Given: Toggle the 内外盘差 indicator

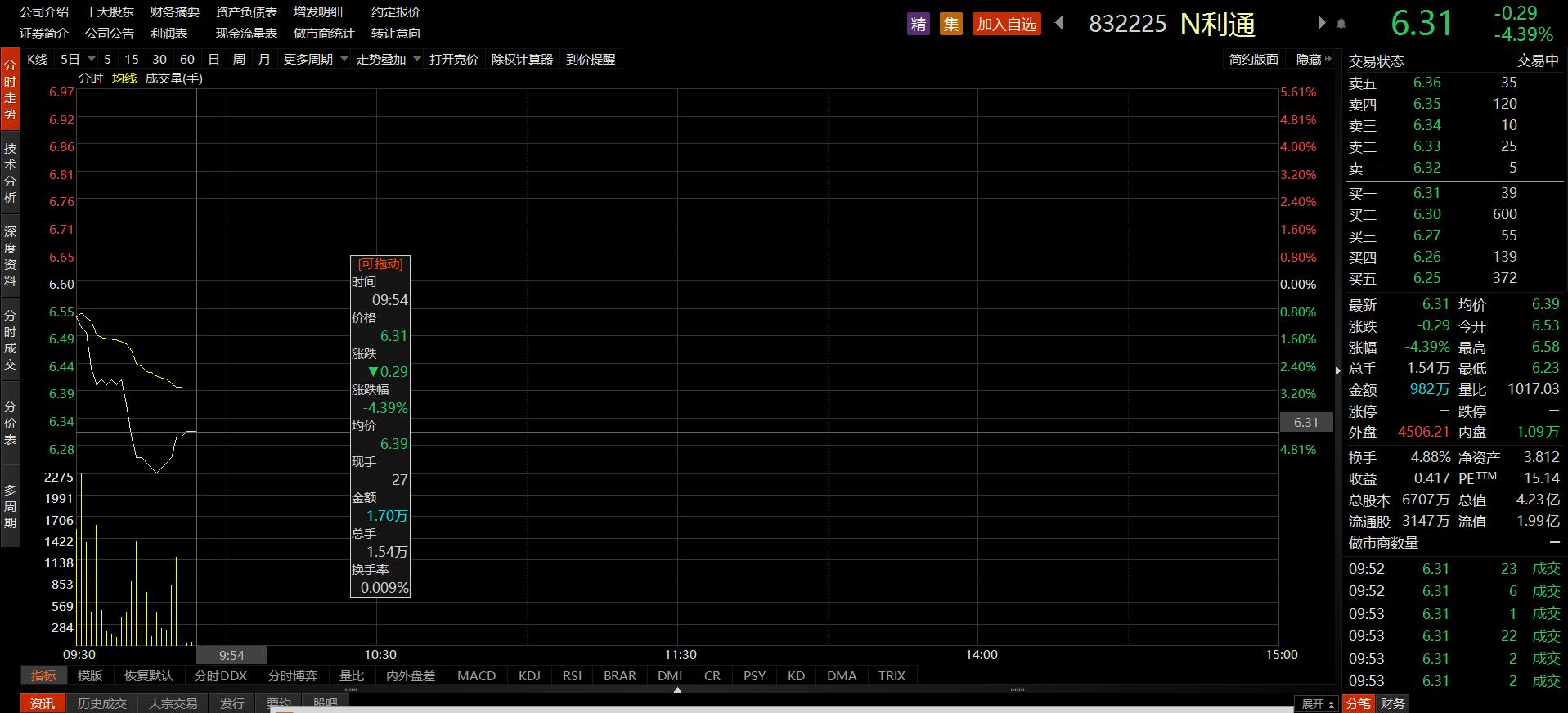Looking at the screenshot, I should click(411, 675).
